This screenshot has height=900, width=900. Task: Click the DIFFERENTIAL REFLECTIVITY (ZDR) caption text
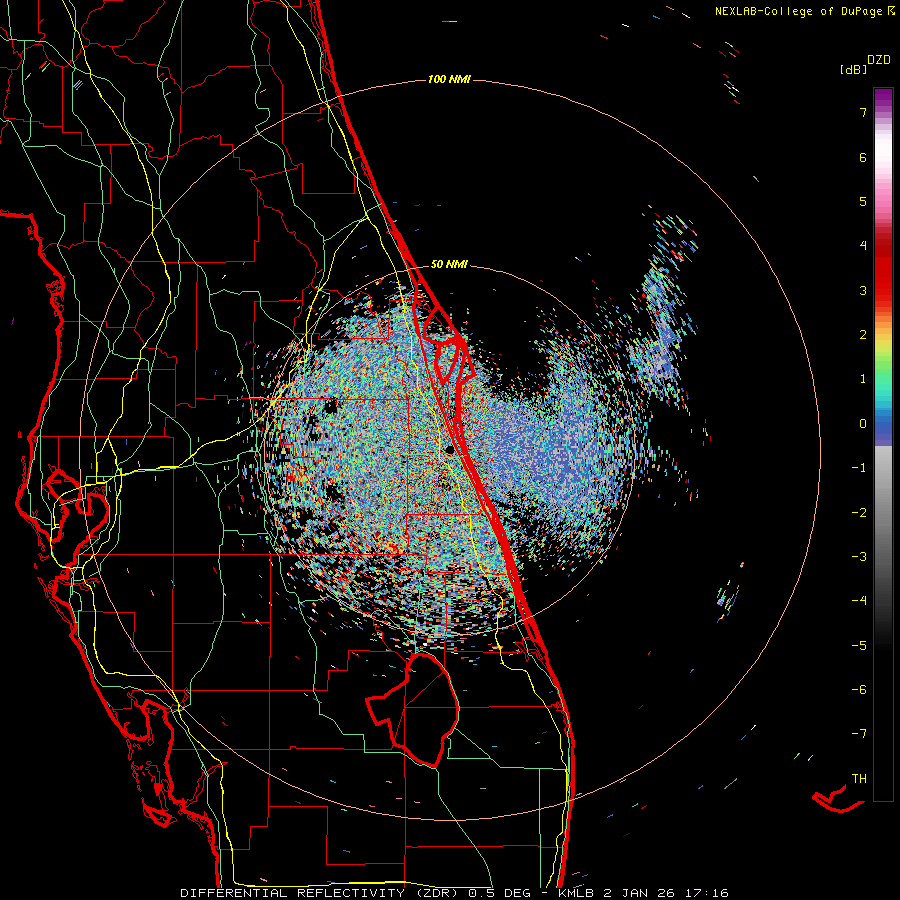coord(321,893)
